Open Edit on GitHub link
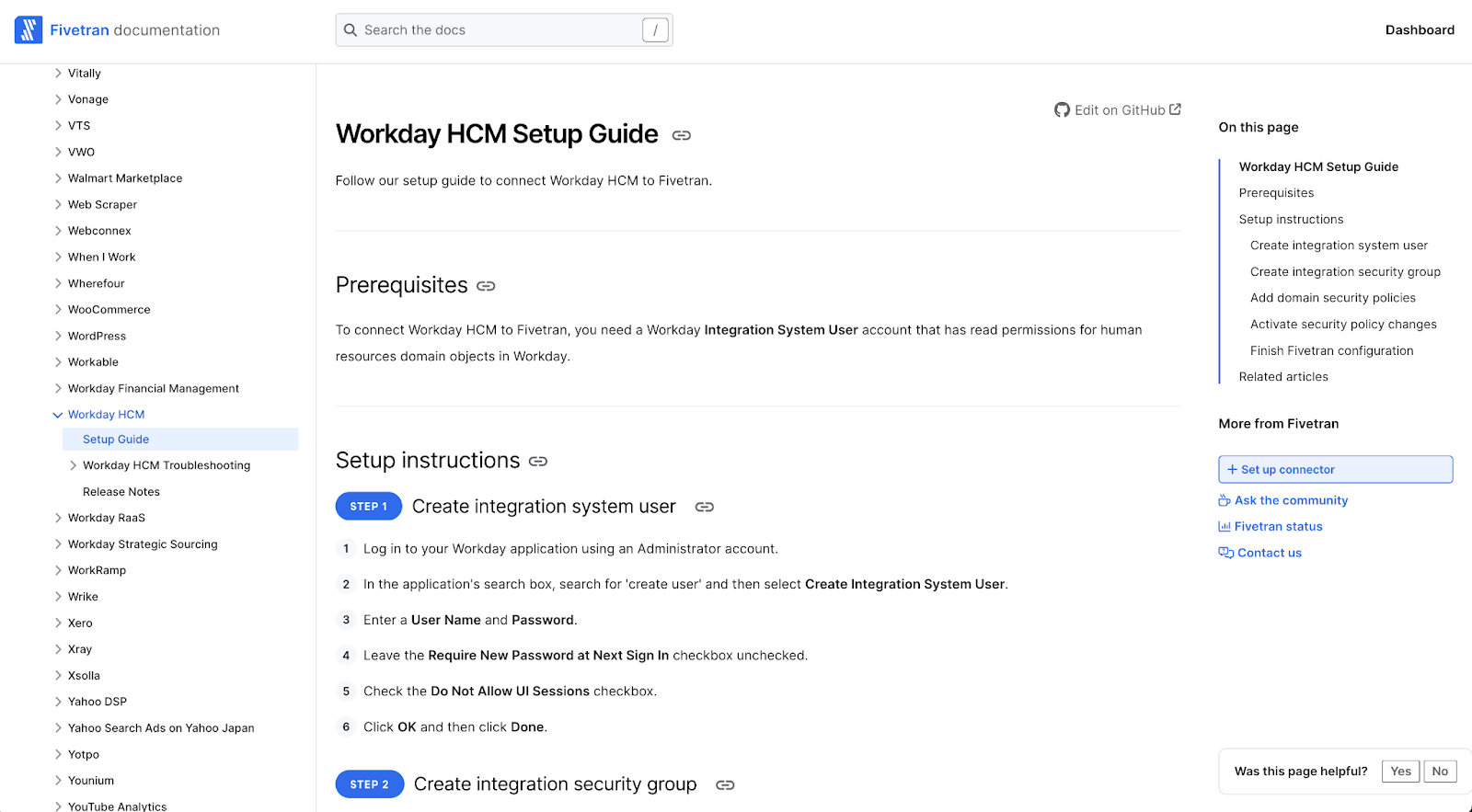The image size is (1472, 812). [1118, 110]
